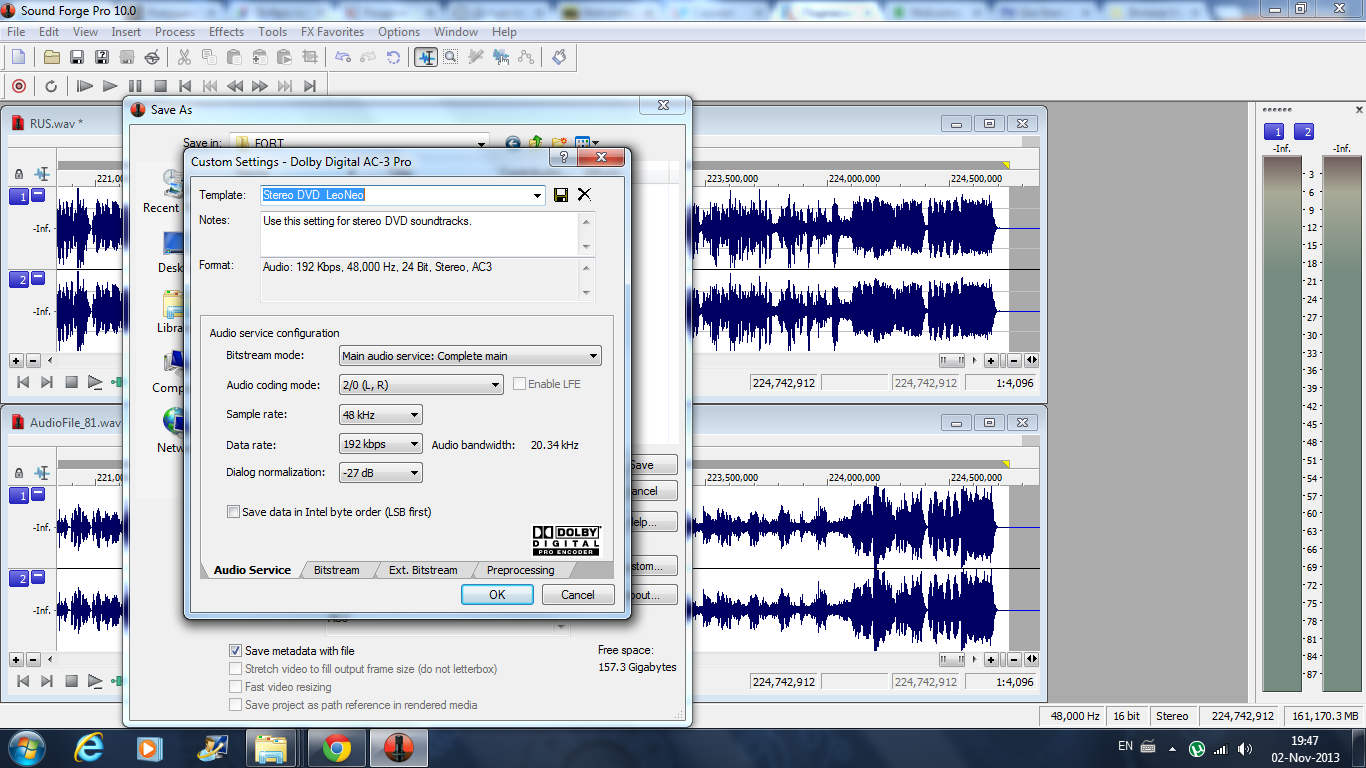1366x768 pixels.
Task: Toggle Fast video resizing checkbox
Action: pyautogui.click(x=236, y=687)
